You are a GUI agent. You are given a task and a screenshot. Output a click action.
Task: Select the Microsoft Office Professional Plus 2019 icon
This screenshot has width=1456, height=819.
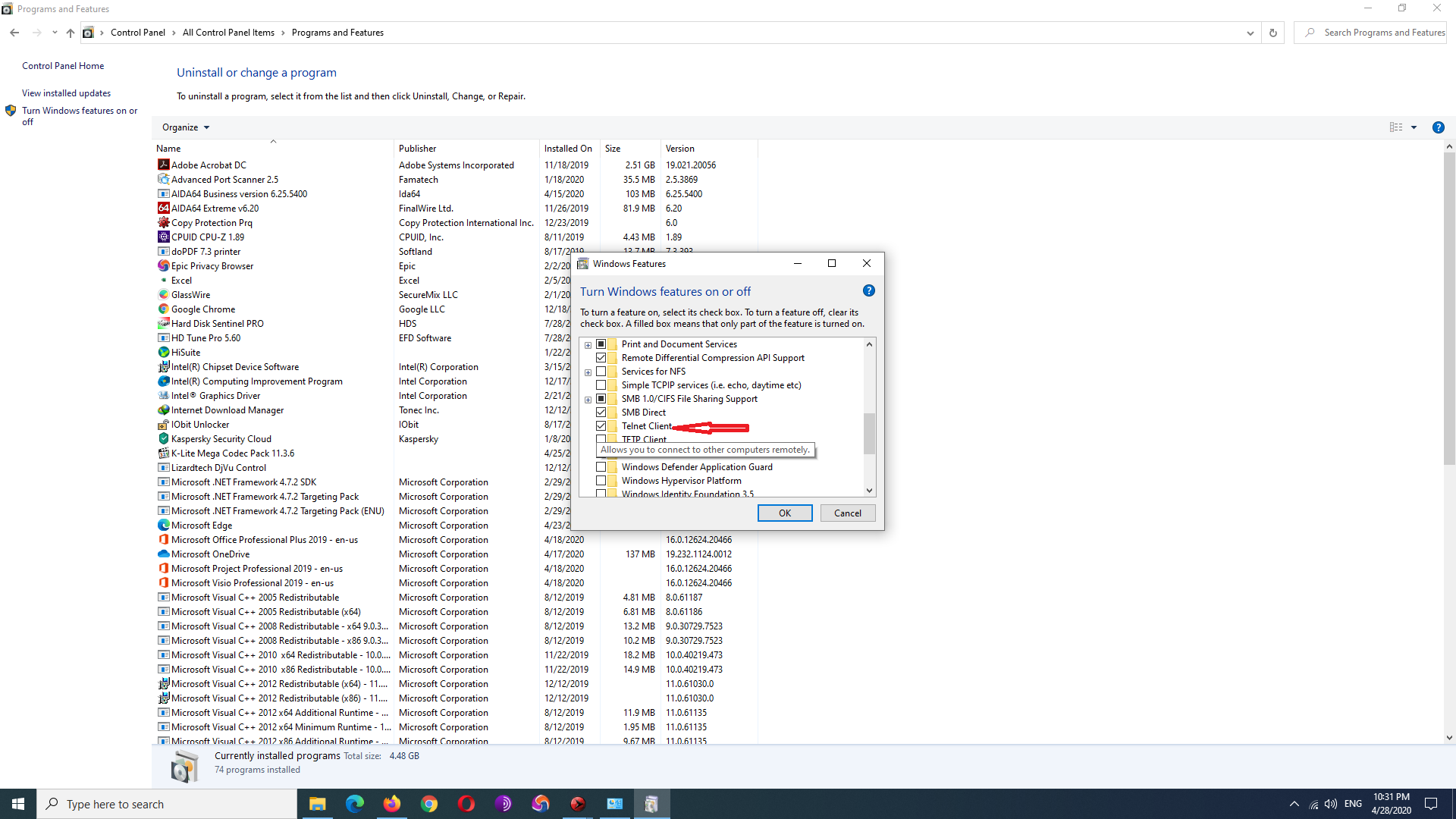163,539
